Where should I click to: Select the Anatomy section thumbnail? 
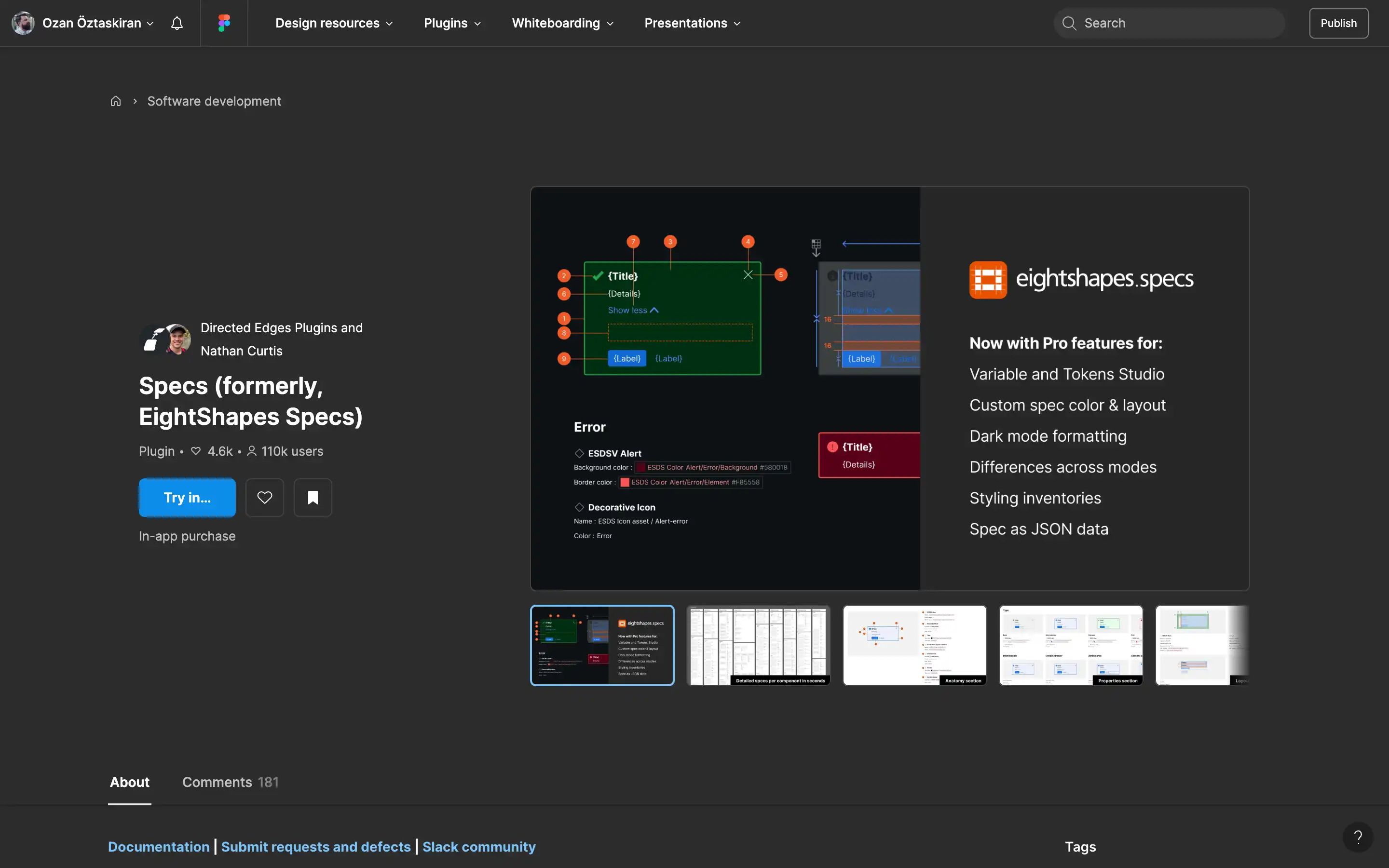coord(914,645)
